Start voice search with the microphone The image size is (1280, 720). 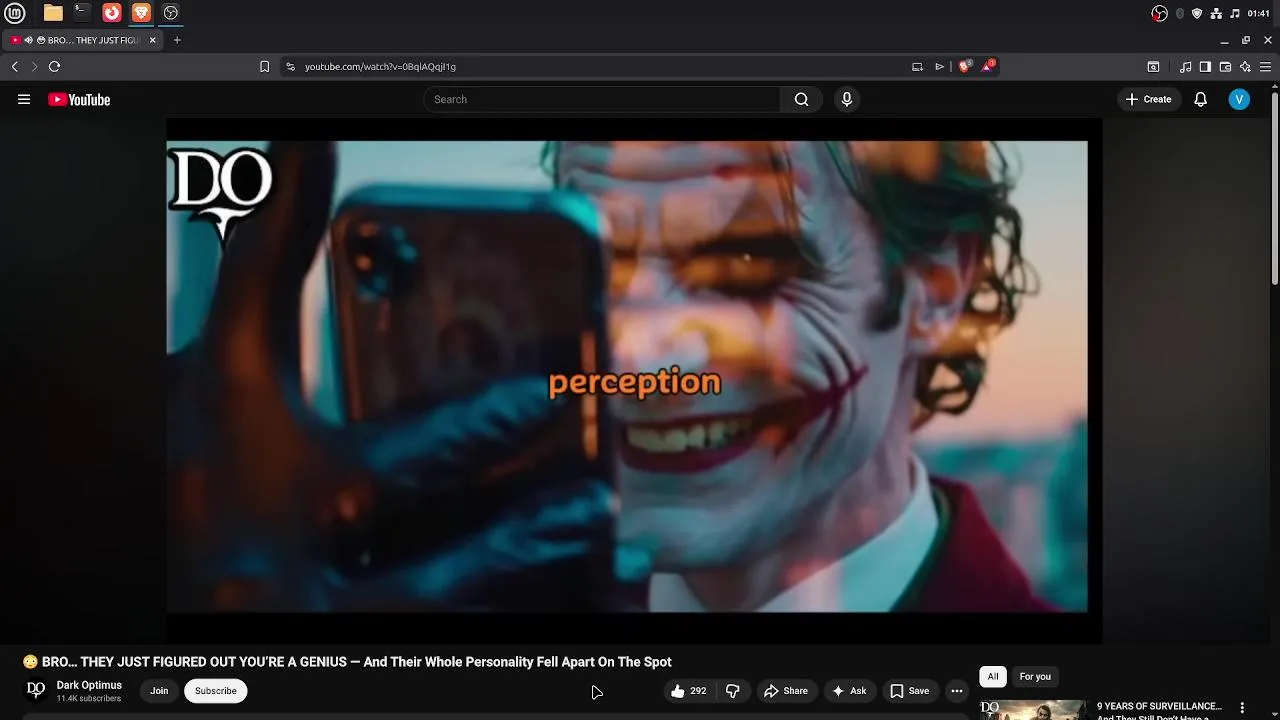point(847,99)
